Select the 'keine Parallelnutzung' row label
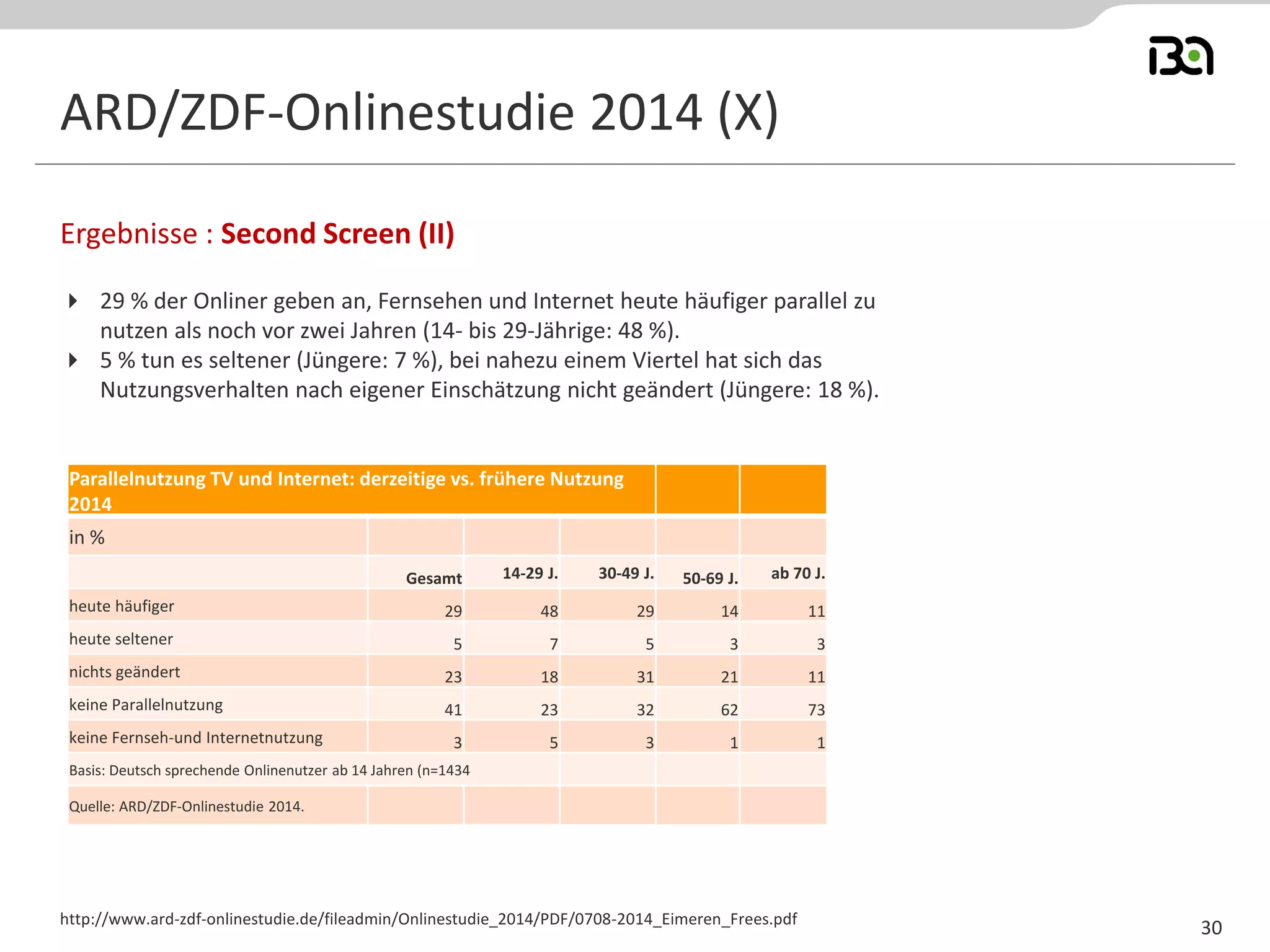The width and height of the screenshot is (1270, 952). [146, 705]
